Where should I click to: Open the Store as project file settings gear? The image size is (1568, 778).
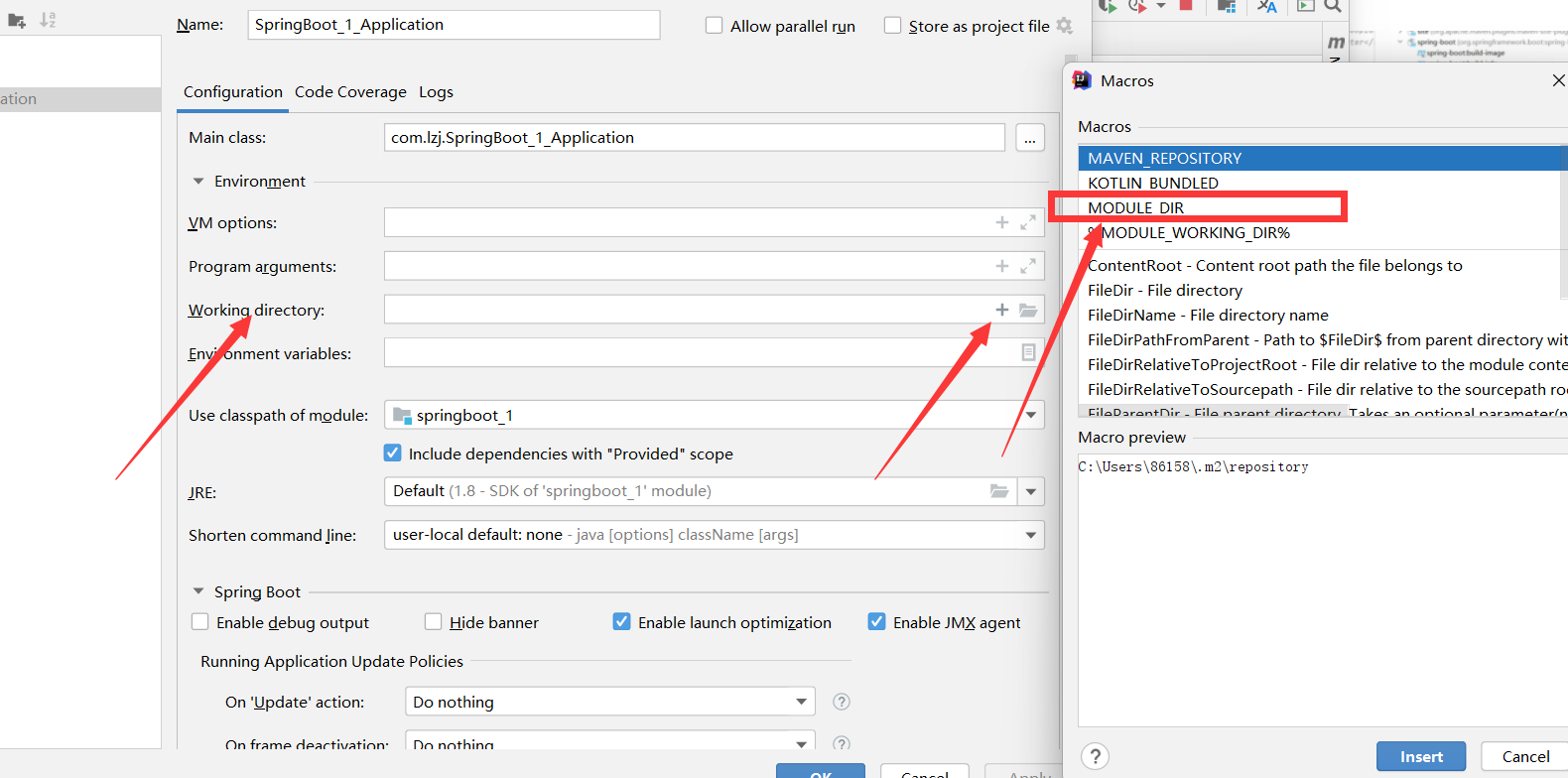click(1065, 26)
